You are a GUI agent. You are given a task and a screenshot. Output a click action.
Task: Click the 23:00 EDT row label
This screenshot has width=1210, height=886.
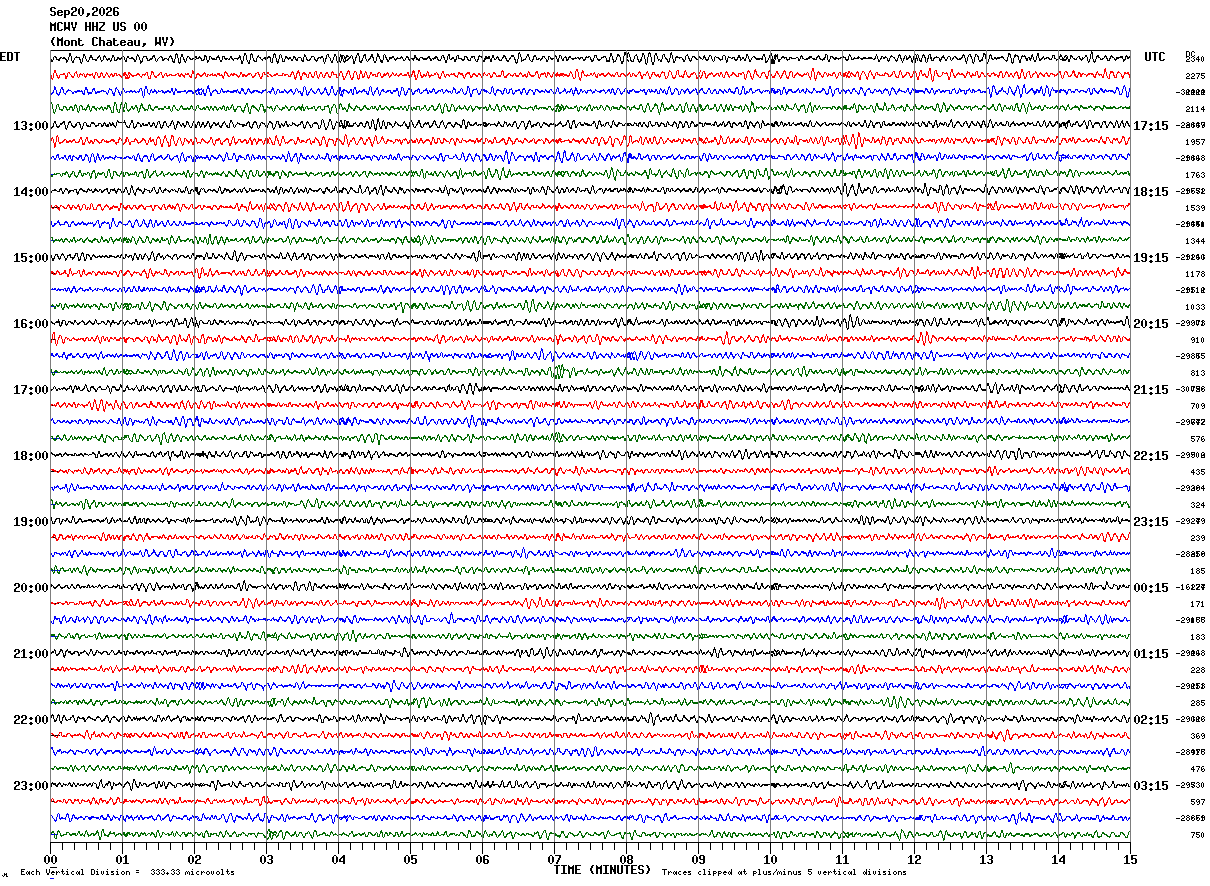click(x=30, y=786)
